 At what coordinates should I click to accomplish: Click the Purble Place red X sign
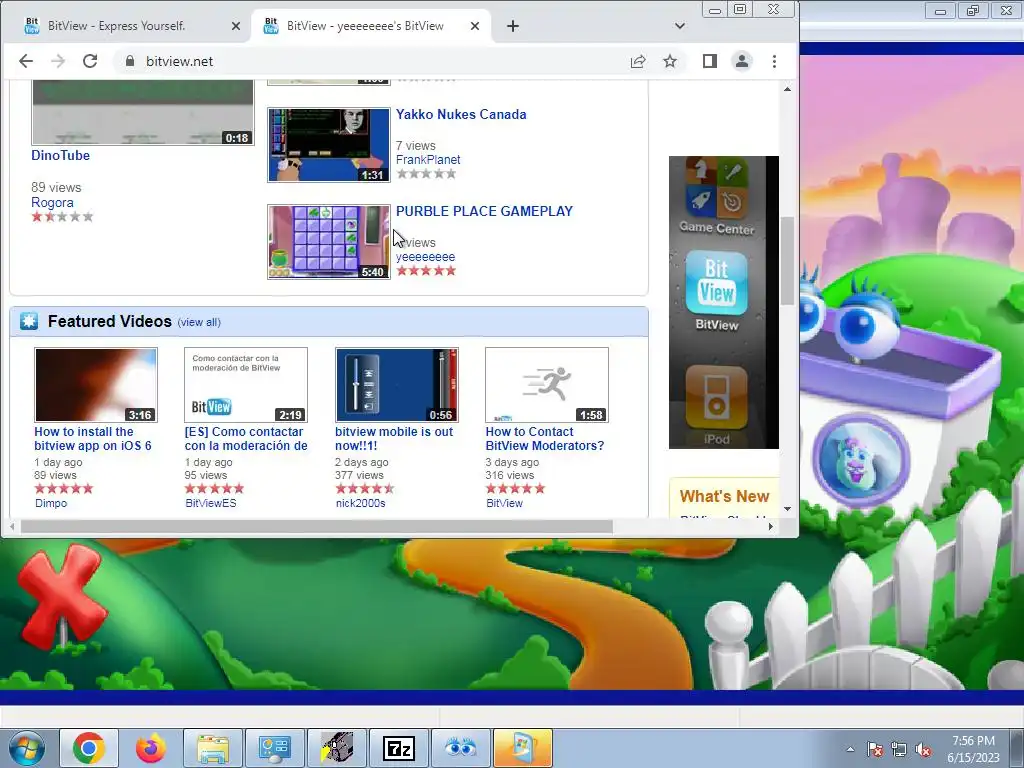(x=61, y=596)
